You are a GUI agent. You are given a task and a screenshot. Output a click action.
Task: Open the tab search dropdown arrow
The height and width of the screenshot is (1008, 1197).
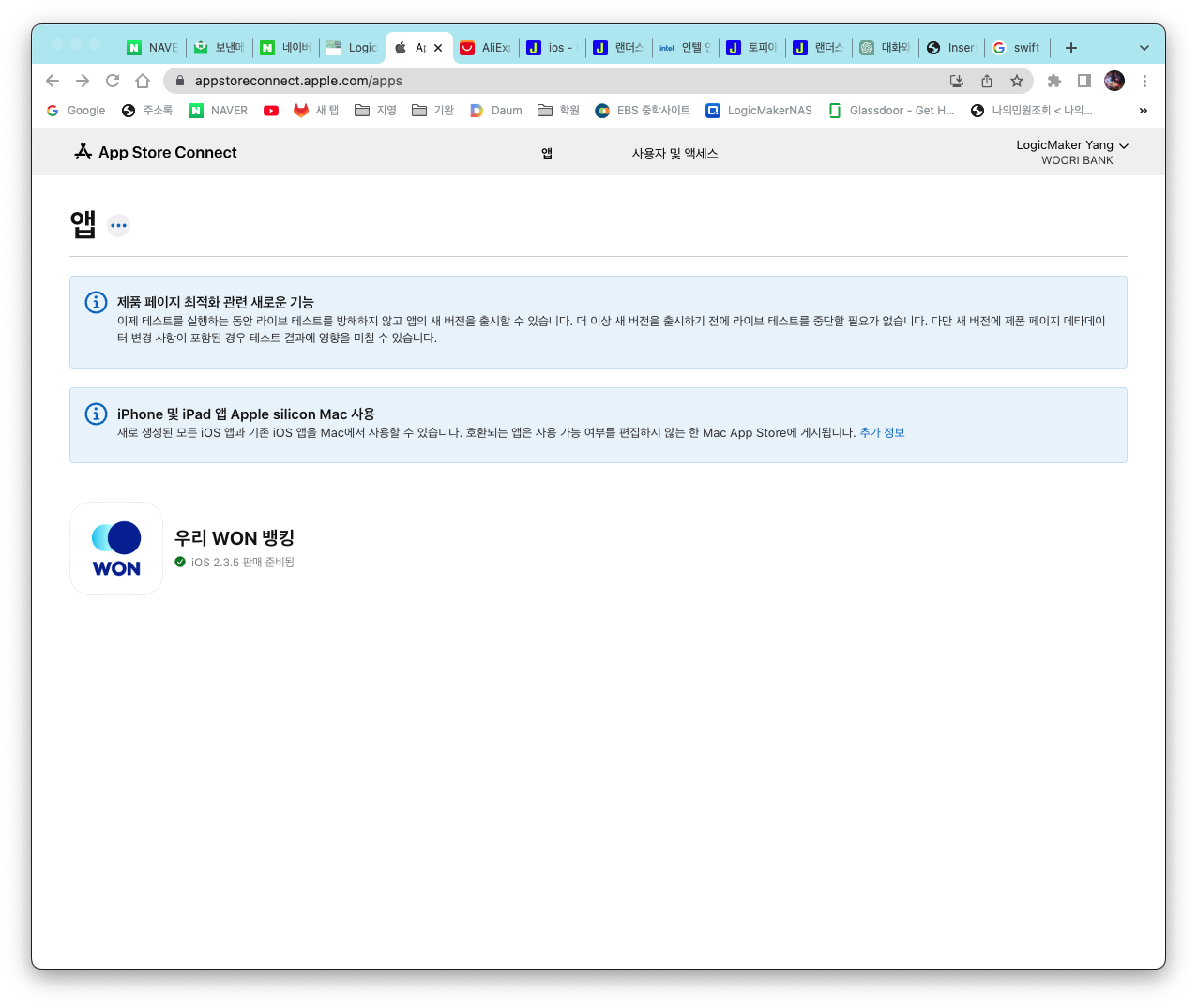point(1144,48)
